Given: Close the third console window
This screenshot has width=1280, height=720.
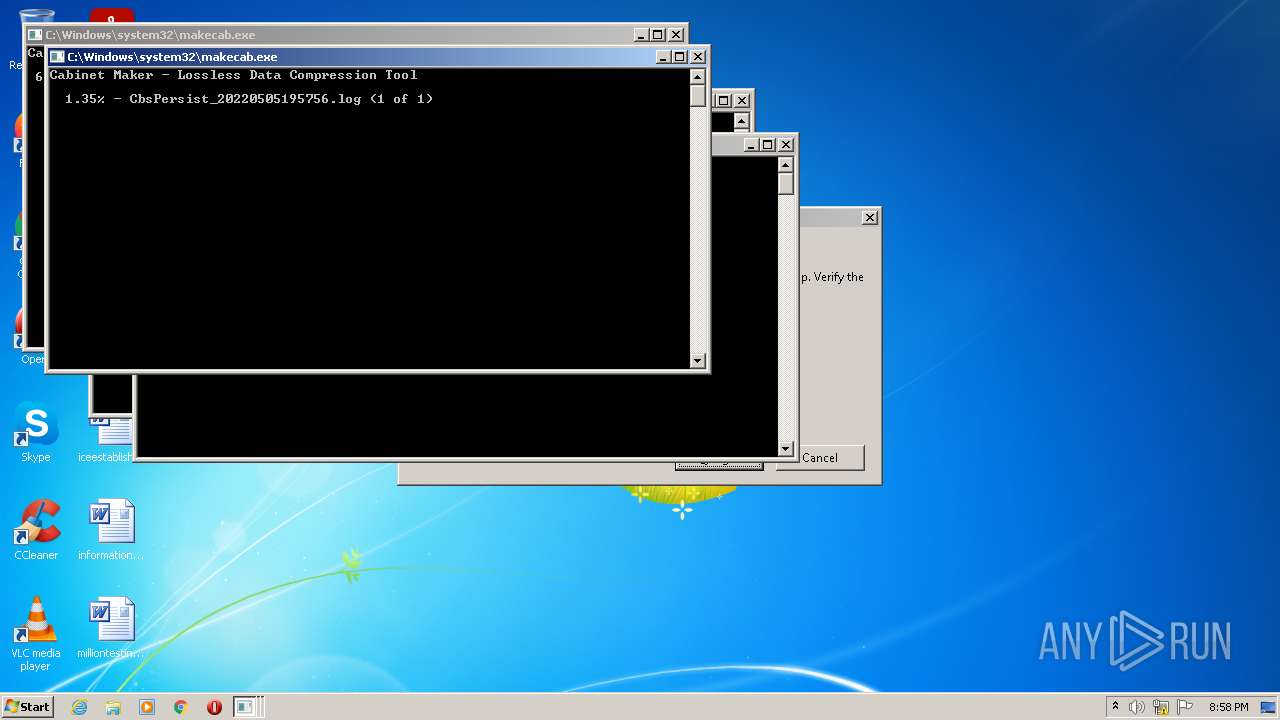Looking at the screenshot, I should click(742, 101).
